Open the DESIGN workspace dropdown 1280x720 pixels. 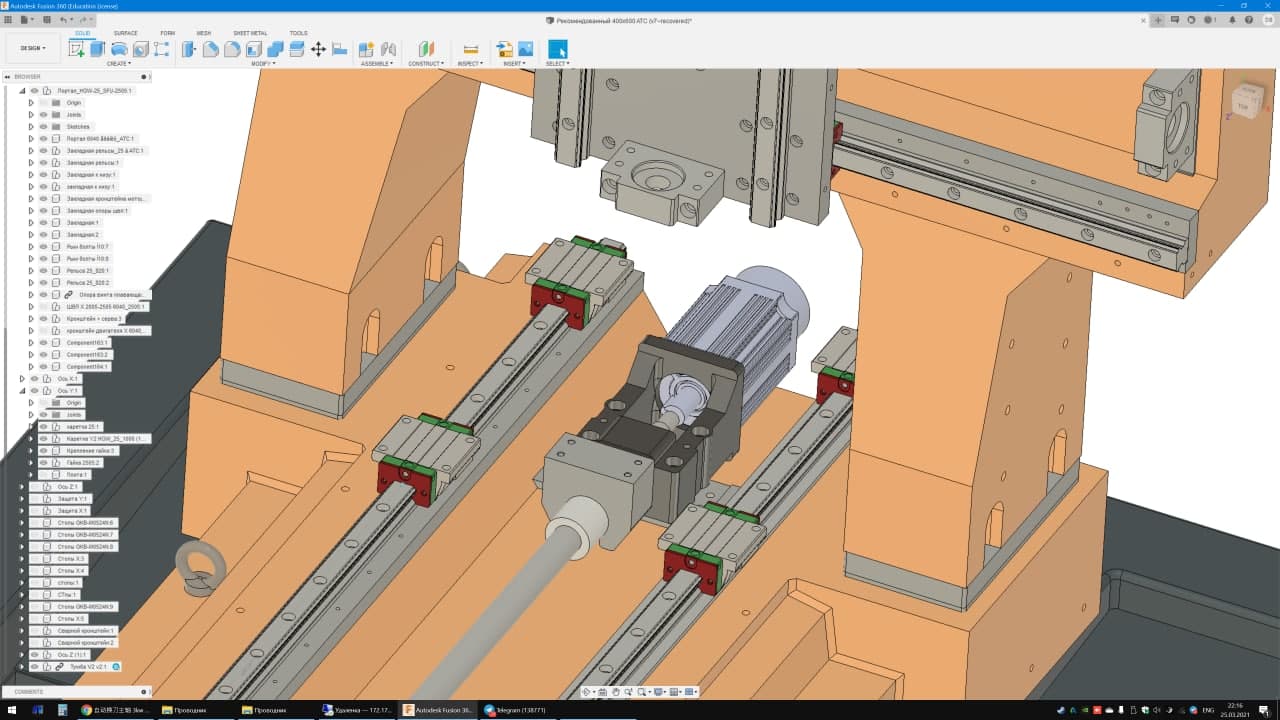coord(33,48)
